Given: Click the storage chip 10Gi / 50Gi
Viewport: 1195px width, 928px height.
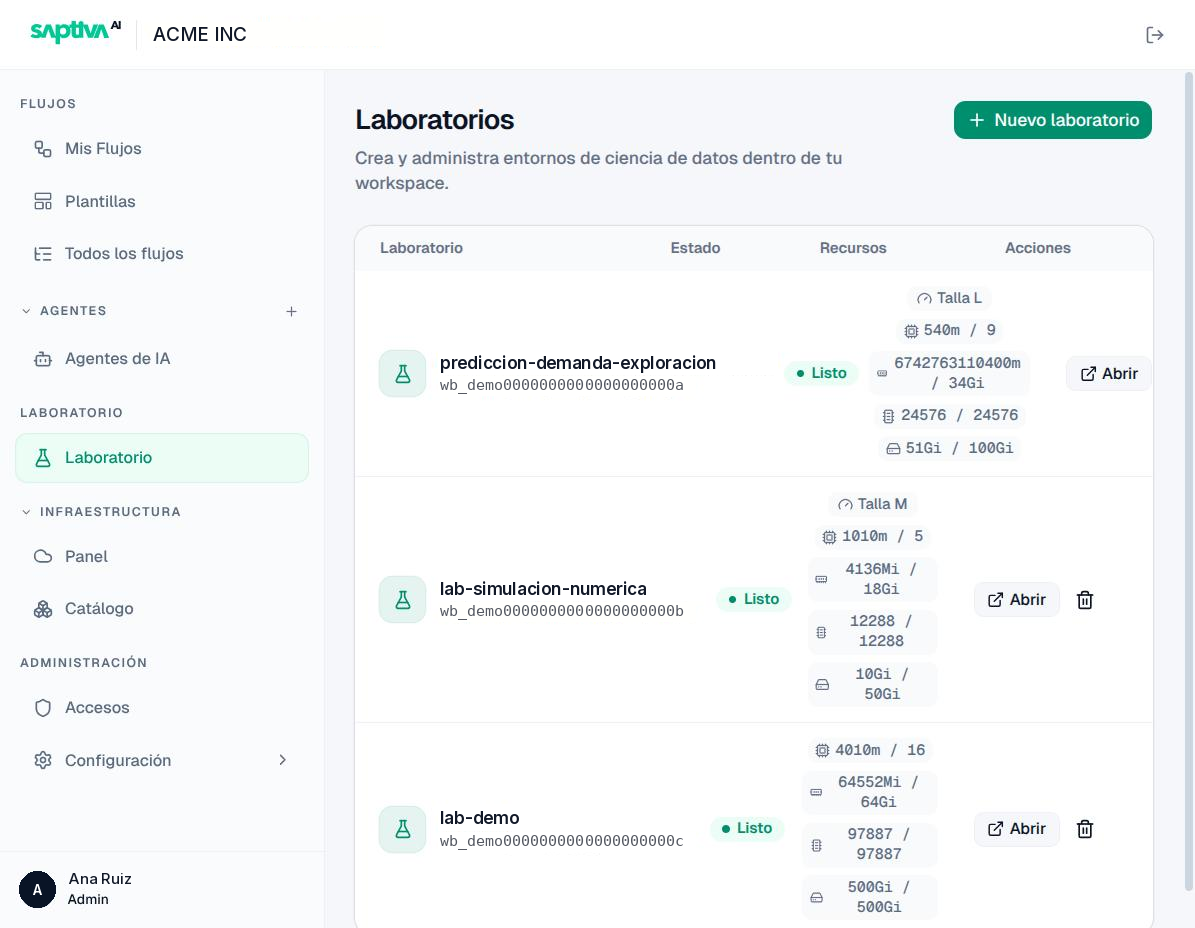Looking at the screenshot, I should pyautogui.click(x=873, y=684).
